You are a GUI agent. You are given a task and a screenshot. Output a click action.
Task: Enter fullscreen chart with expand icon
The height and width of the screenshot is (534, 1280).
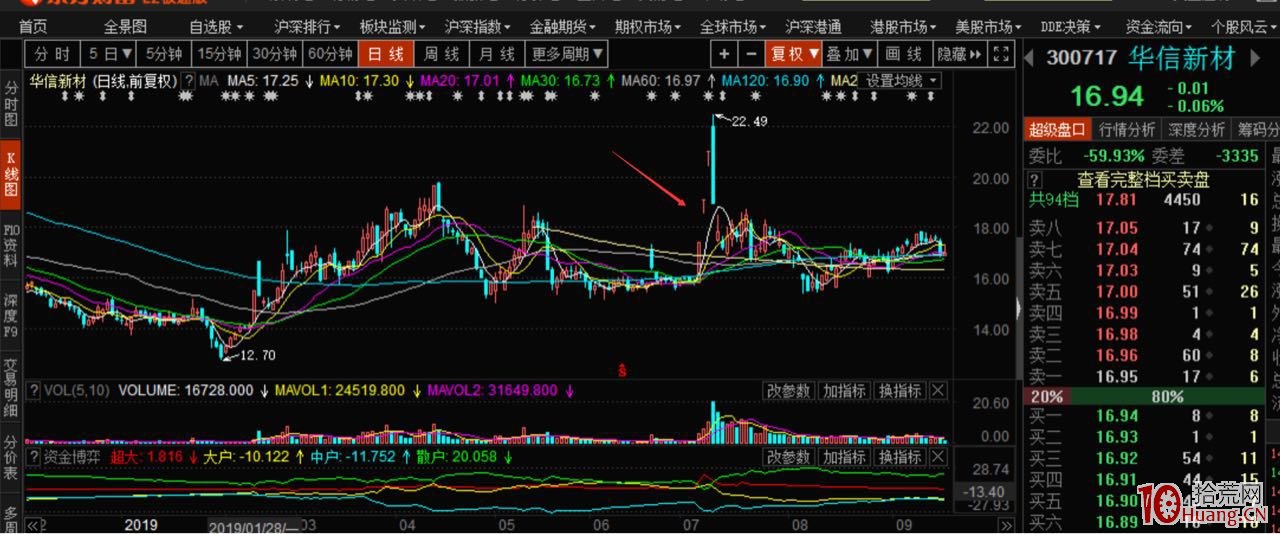[x=1002, y=53]
